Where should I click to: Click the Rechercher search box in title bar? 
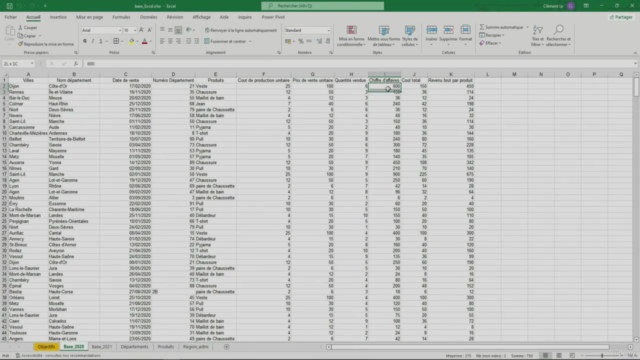point(322,6)
